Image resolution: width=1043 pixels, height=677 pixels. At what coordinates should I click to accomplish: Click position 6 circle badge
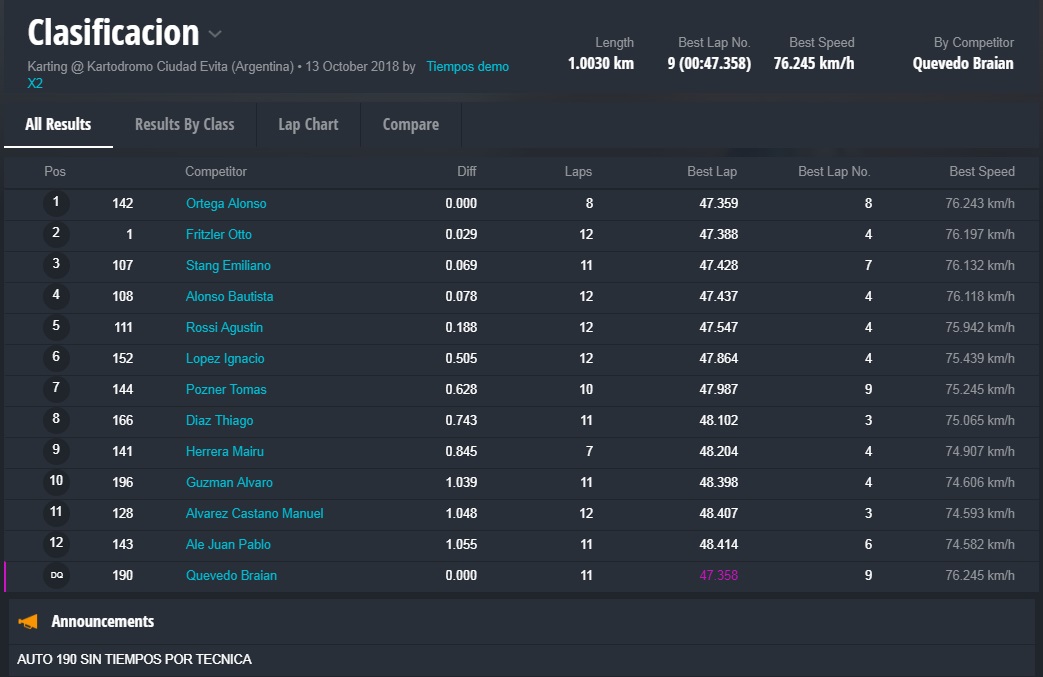coord(56,358)
